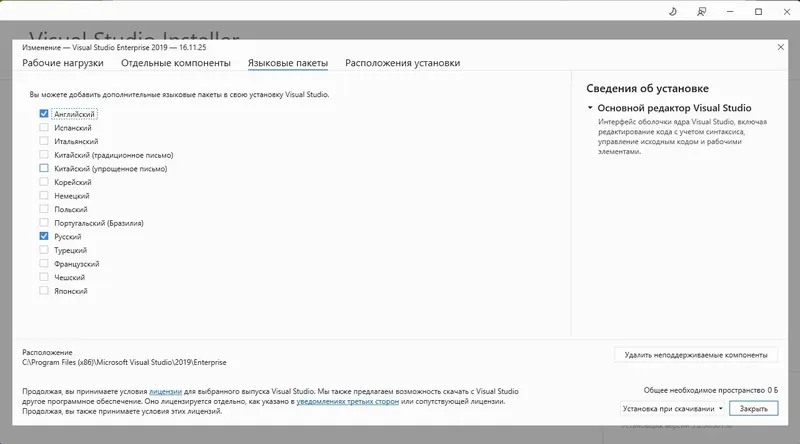This screenshot has height=444, width=800.
Task: Open the Расположения установки tab
Action: tap(403, 63)
